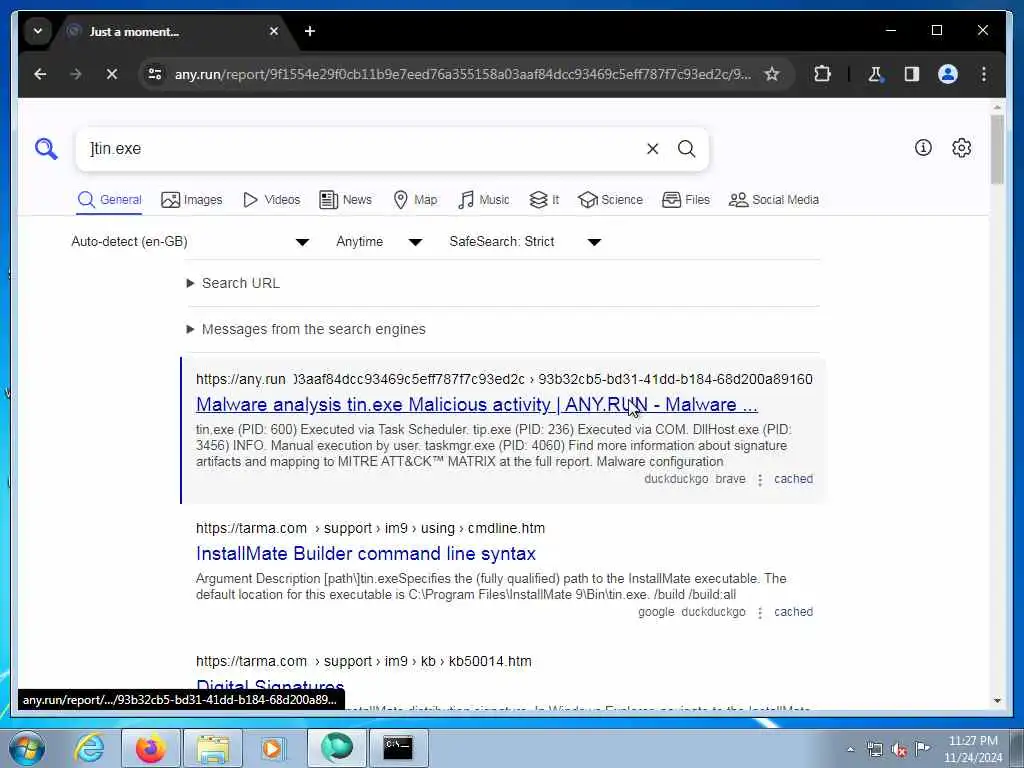The image size is (1024, 768).
Task: Switch to the Science tab
Action: click(611, 200)
